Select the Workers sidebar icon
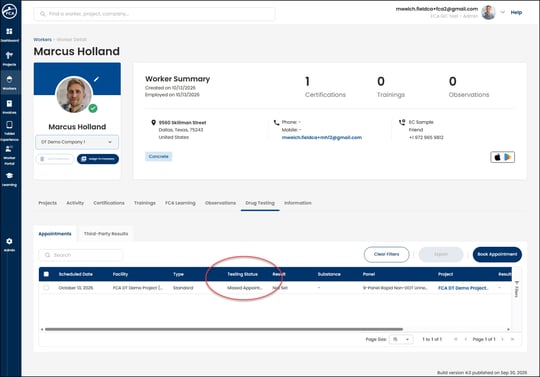This screenshot has height=377, width=540. click(x=9, y=83)
